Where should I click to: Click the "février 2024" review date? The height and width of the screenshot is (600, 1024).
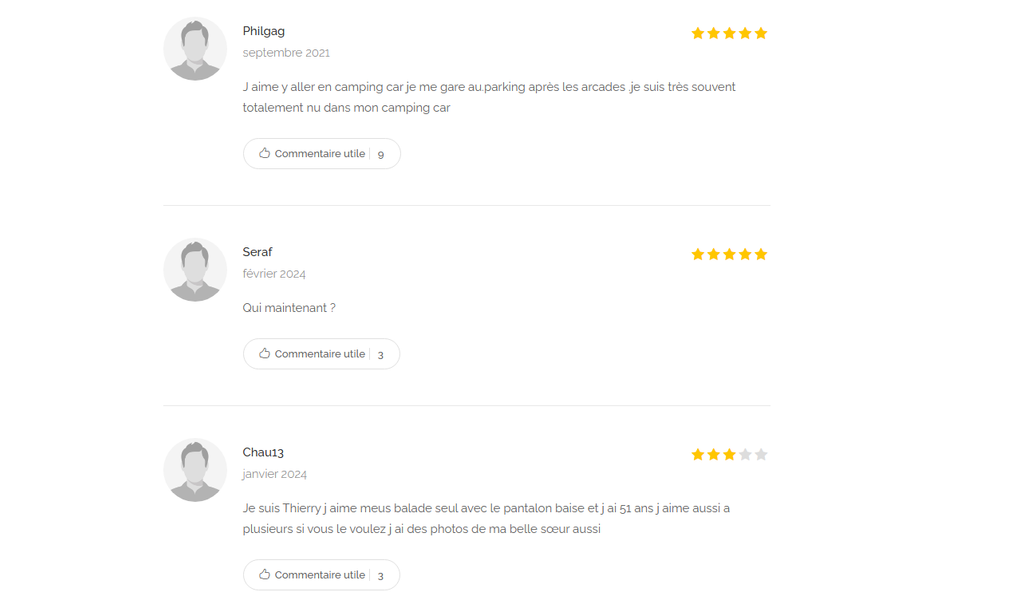(x=274, y=274)
